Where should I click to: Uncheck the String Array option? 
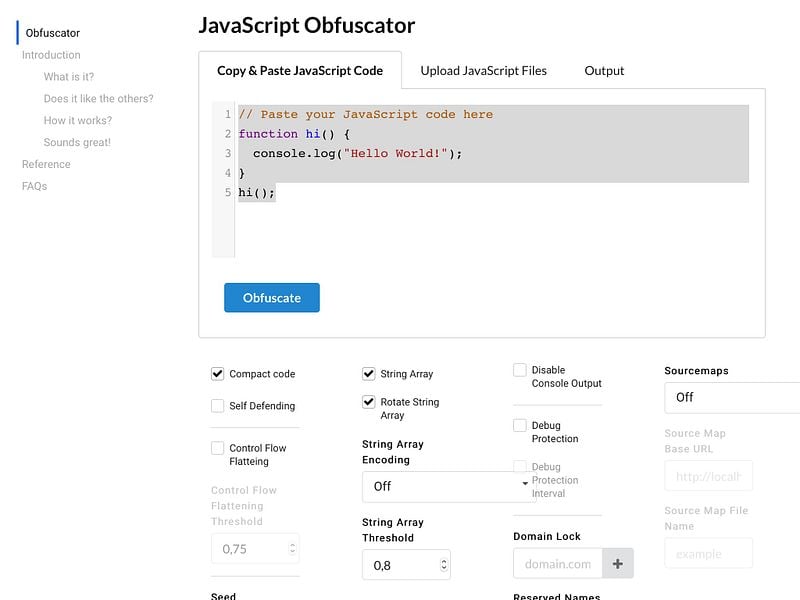coord(369,374)
